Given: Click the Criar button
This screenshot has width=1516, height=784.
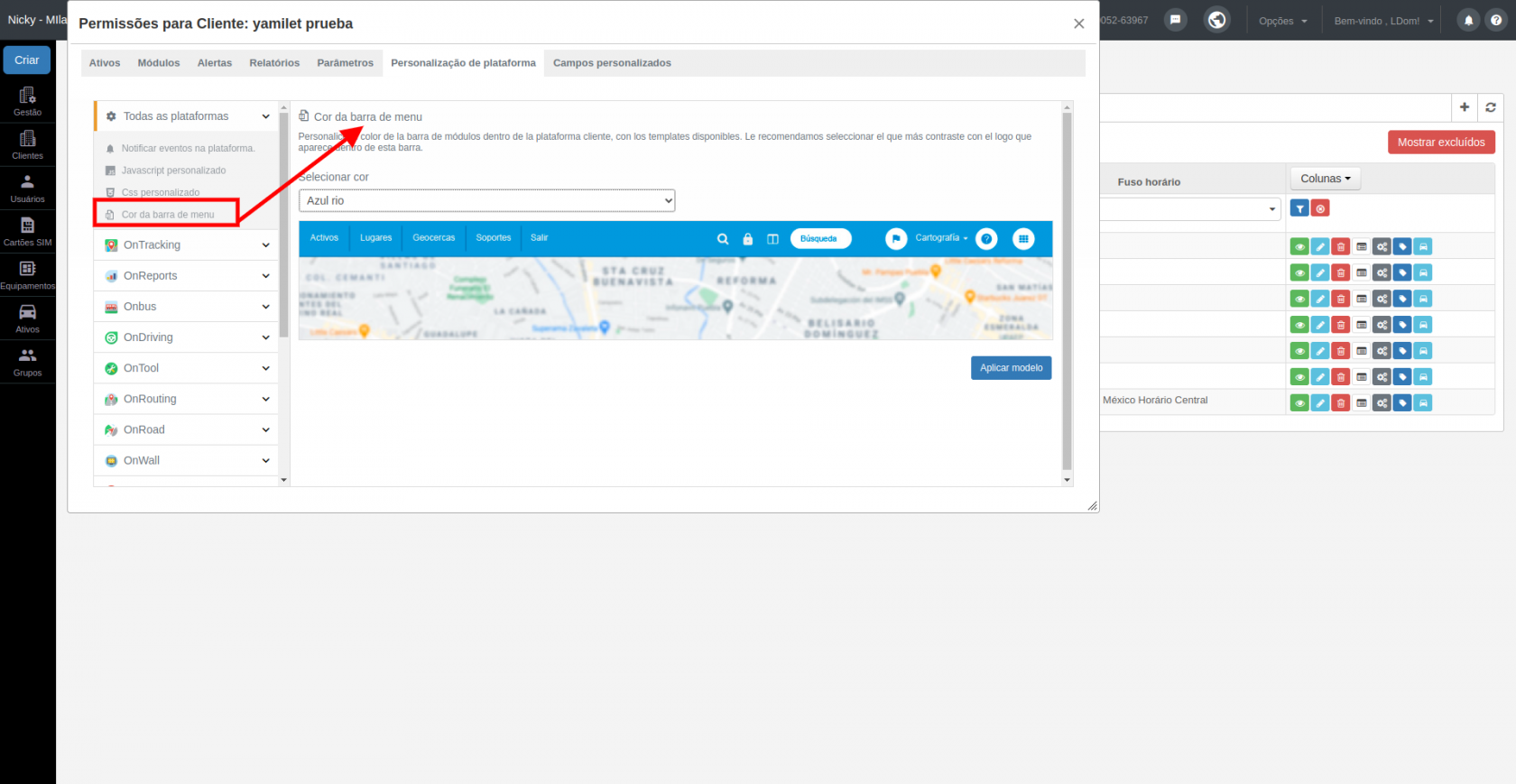Looking at the screenshot, I should click(x=27, y=60).
